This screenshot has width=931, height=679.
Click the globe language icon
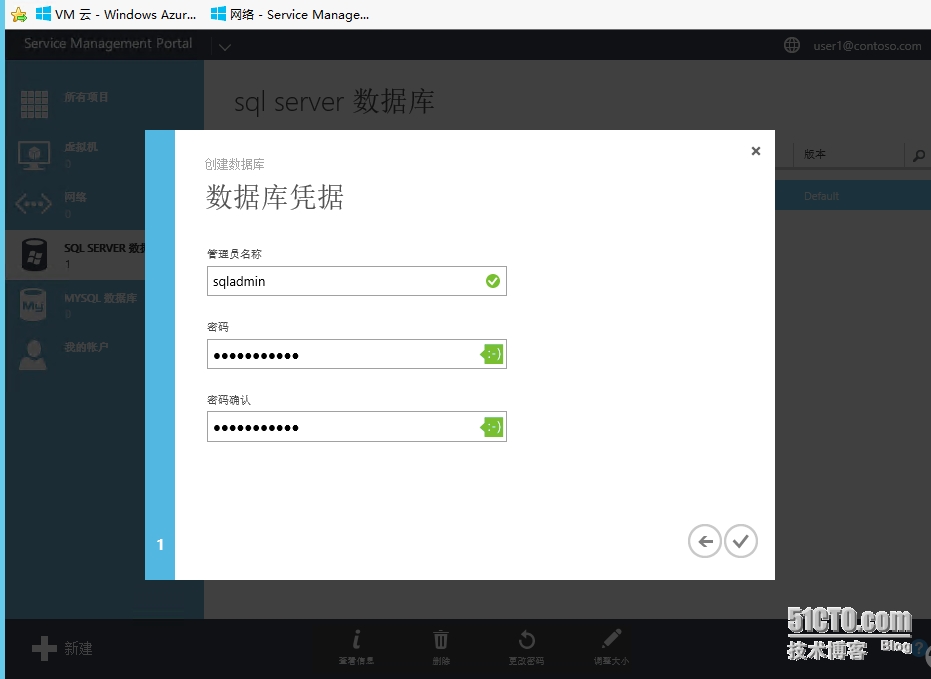[x=792, y=45]
